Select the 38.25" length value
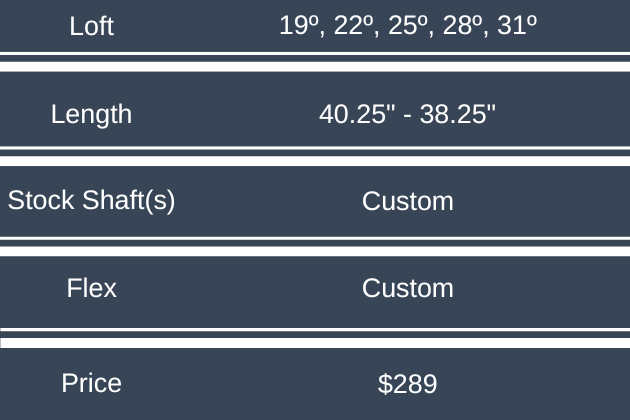 tap(462, 113)
